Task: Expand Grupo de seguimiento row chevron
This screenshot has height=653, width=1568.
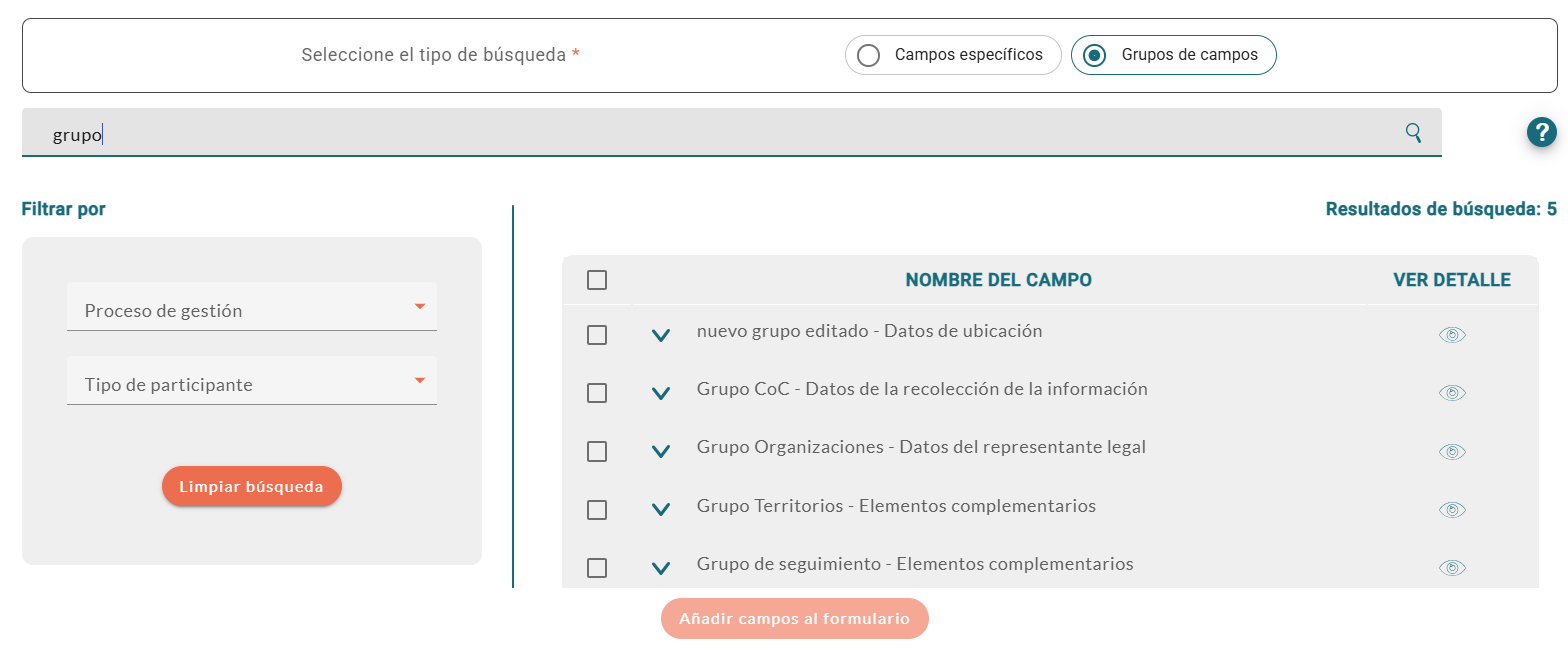Action: coord(660,569)
